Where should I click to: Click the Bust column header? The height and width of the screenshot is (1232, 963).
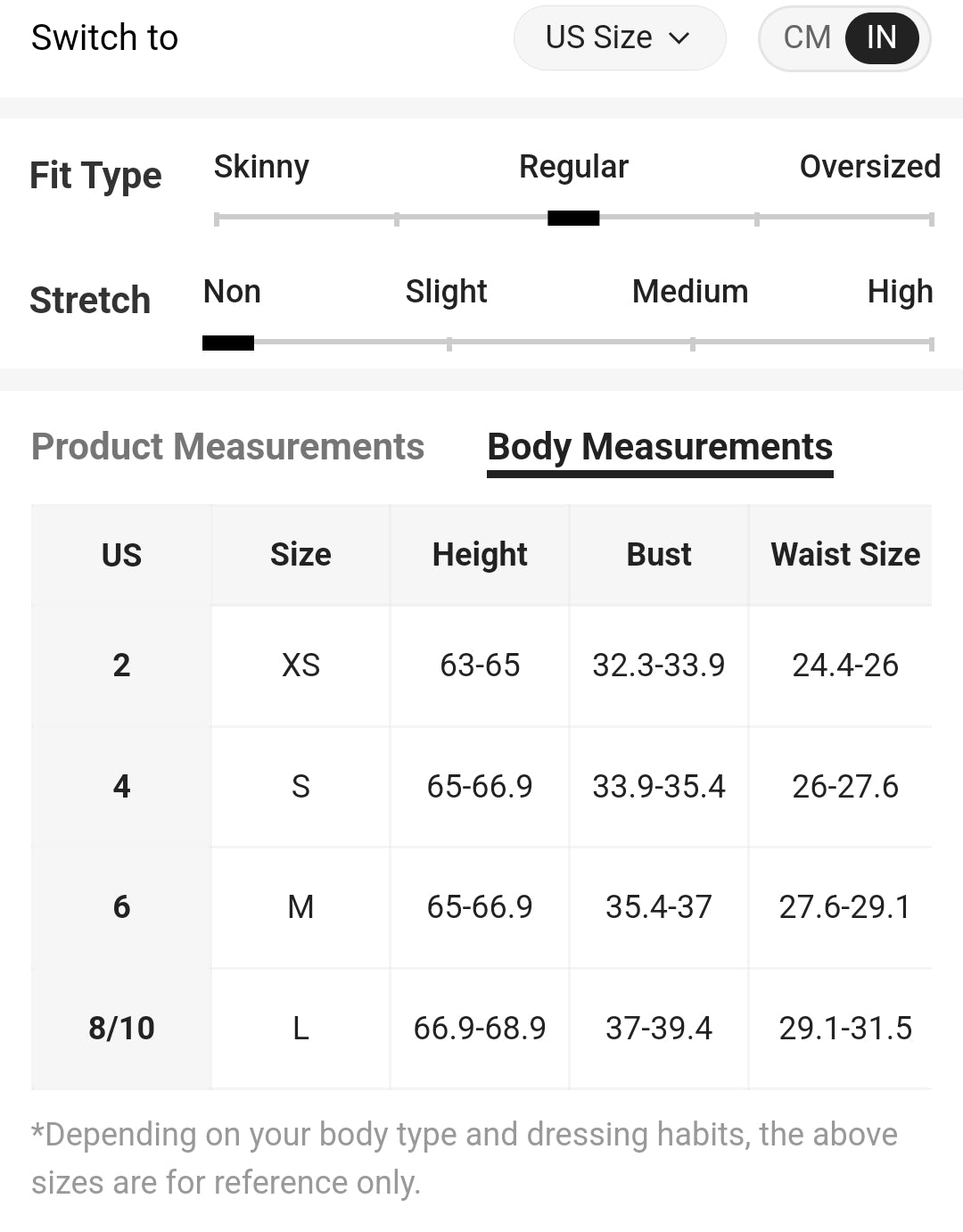click(659, 555)
